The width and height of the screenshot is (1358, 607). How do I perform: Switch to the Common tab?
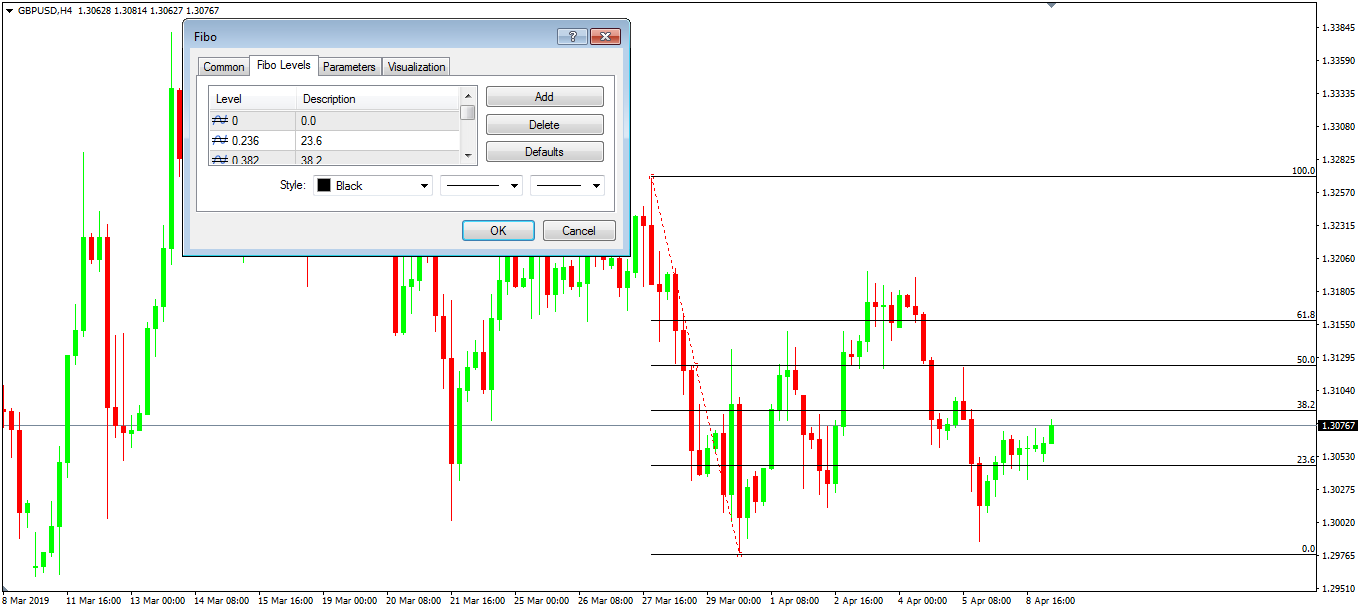[x=224, y=67]
